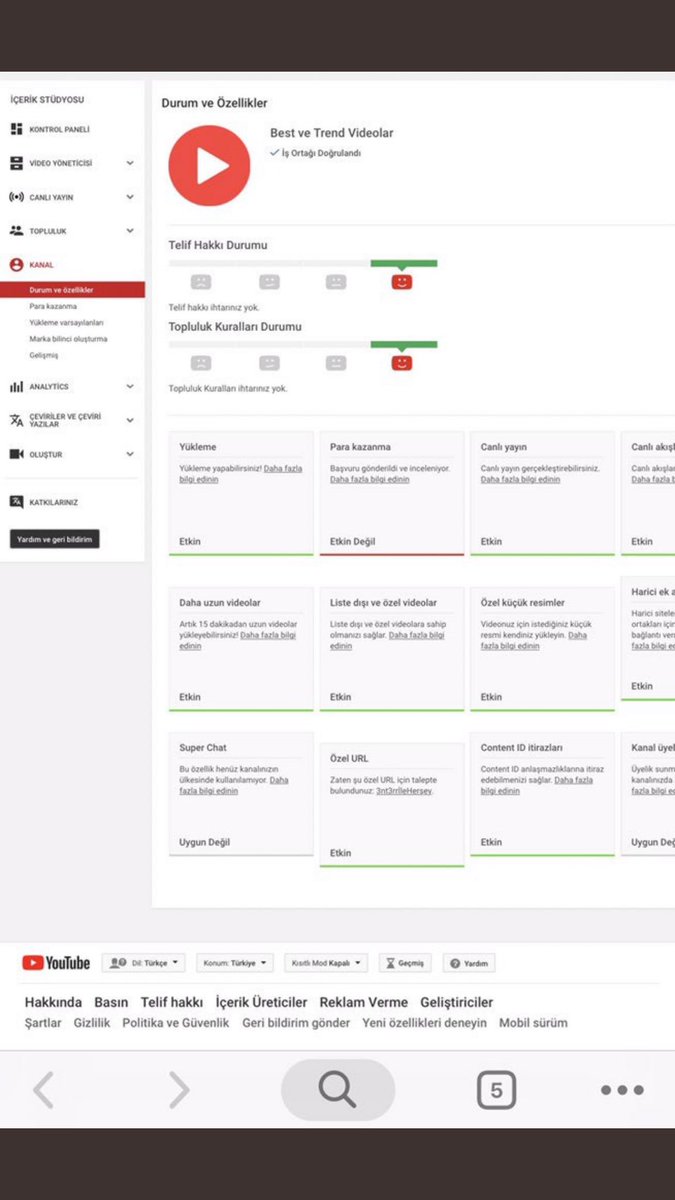Open the Konum: Türkiye location dropdown
This screenshot has height=1200, width=675.
coord(235,963)
